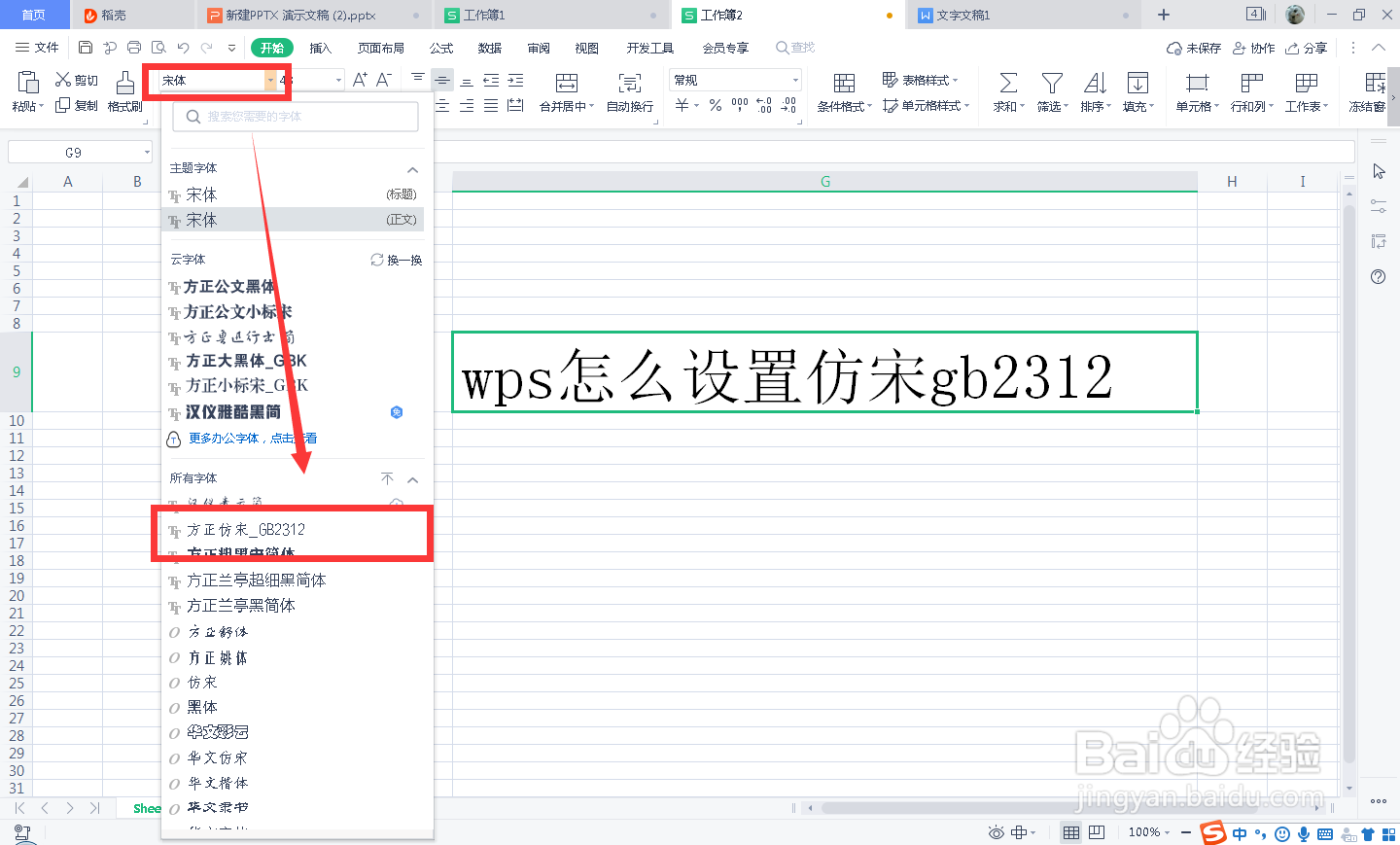
Task: Click the Sort (排序) icon
Action: click(x=1095, y=84)
